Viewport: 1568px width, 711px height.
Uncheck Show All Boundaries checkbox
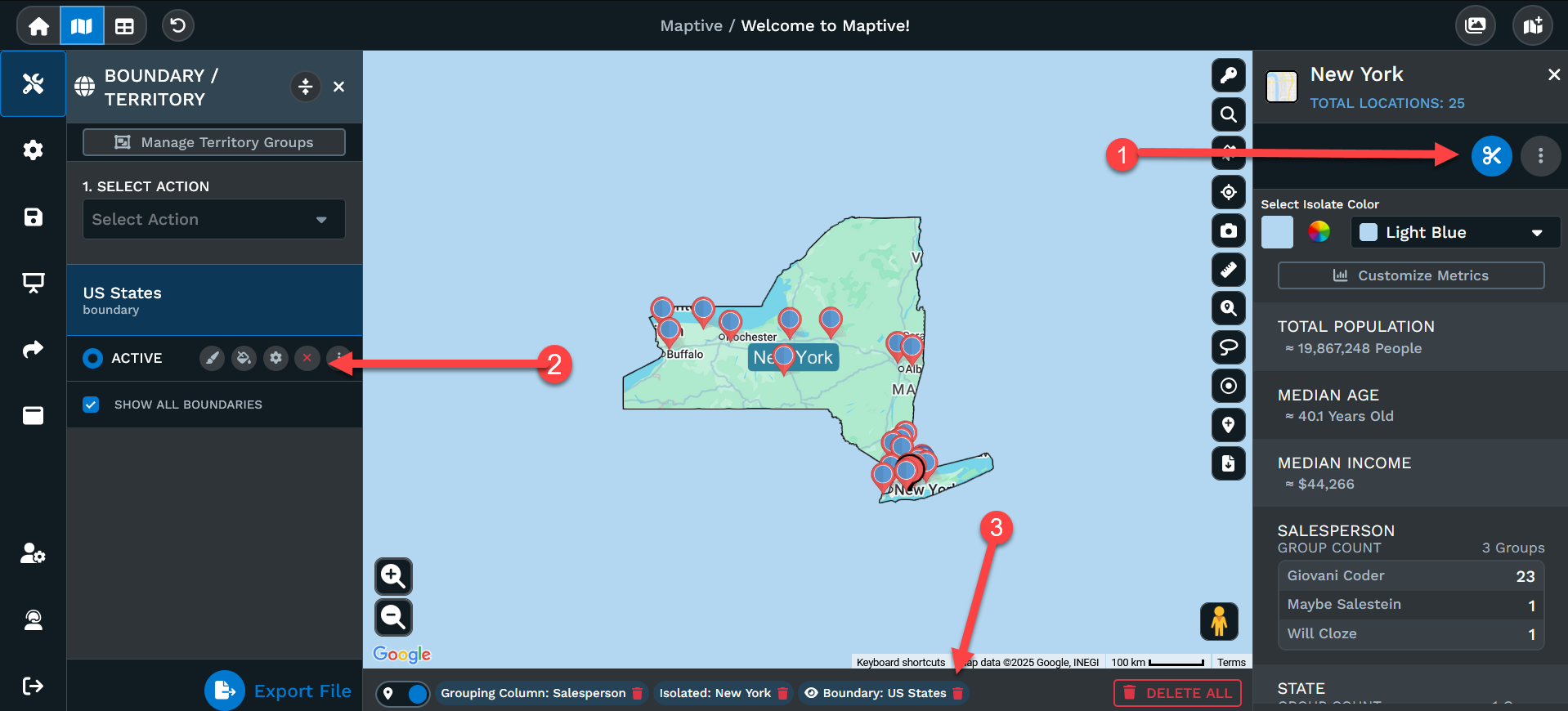(x=91, y=405)
